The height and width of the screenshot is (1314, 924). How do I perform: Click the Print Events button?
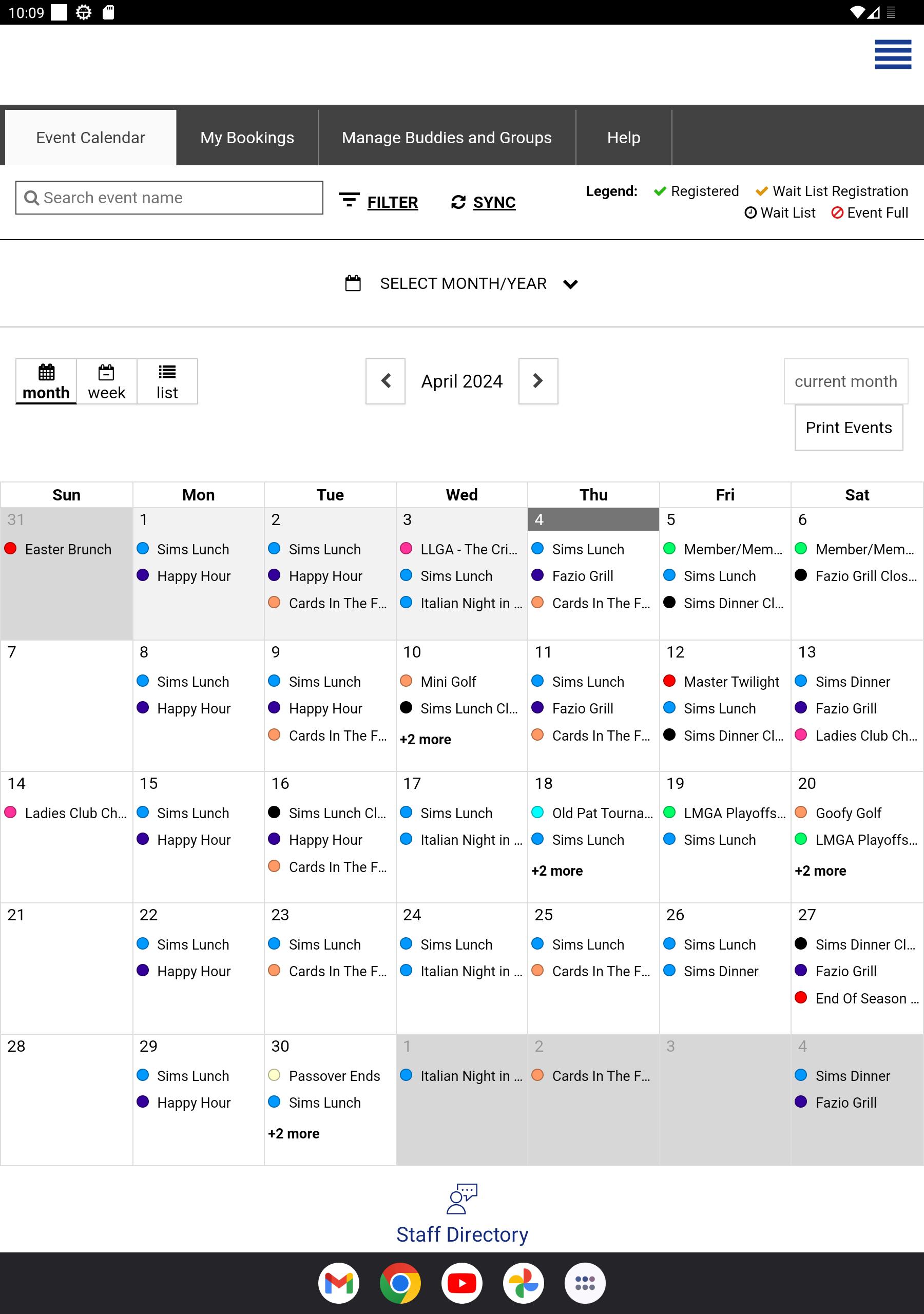pos(849,428)
